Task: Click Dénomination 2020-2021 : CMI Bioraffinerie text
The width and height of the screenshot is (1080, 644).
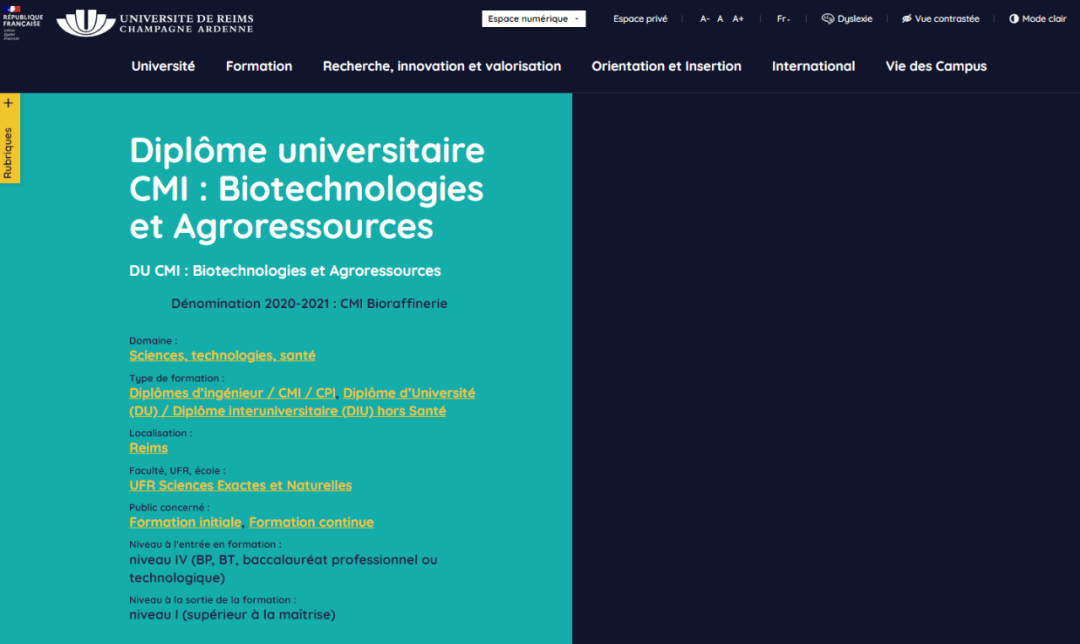Action: (309, 304)
